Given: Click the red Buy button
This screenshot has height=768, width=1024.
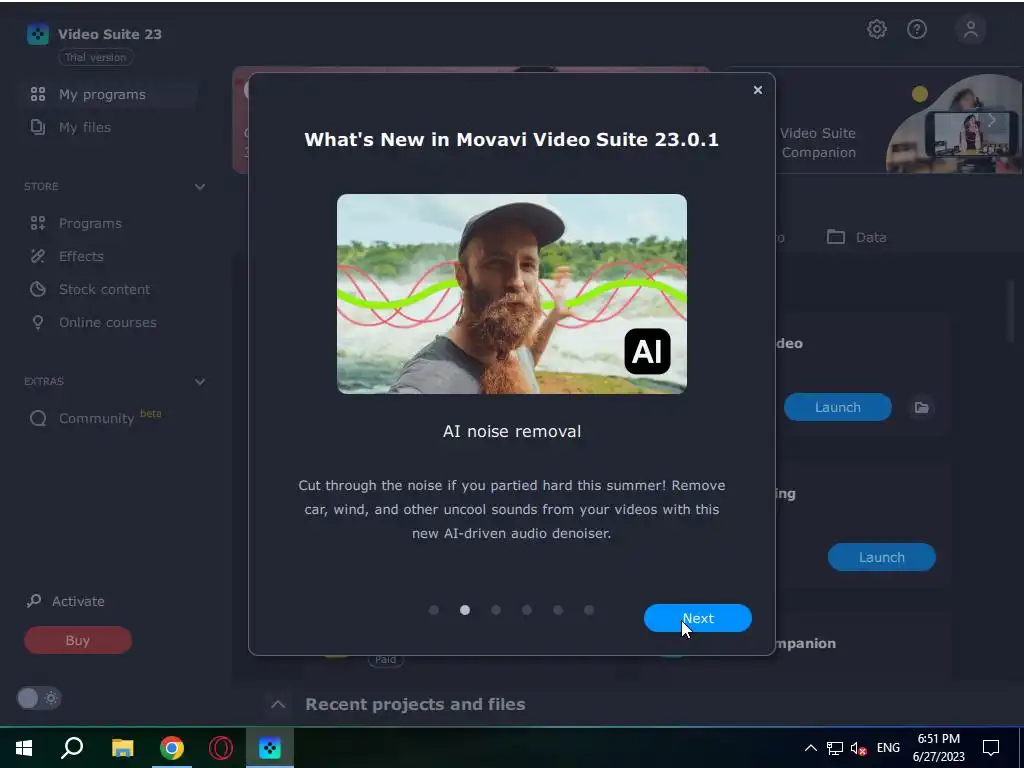Looking at the screenshot, I should pyautogui.click(x=78, y=640).
